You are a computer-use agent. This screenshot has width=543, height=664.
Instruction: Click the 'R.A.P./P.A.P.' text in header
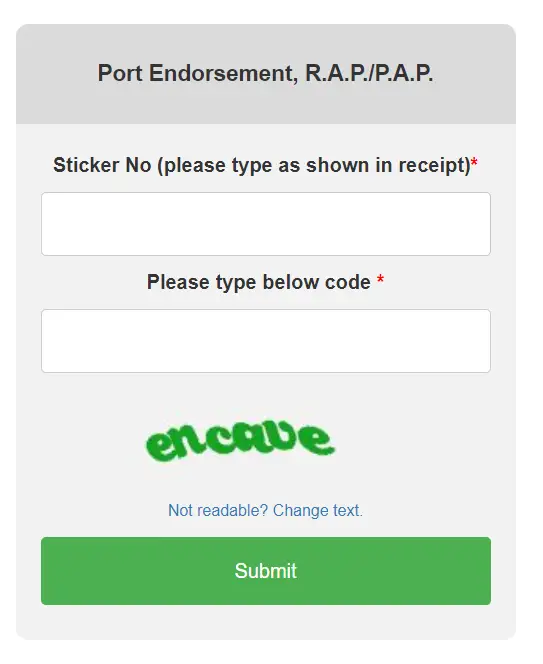pos(369,73)
